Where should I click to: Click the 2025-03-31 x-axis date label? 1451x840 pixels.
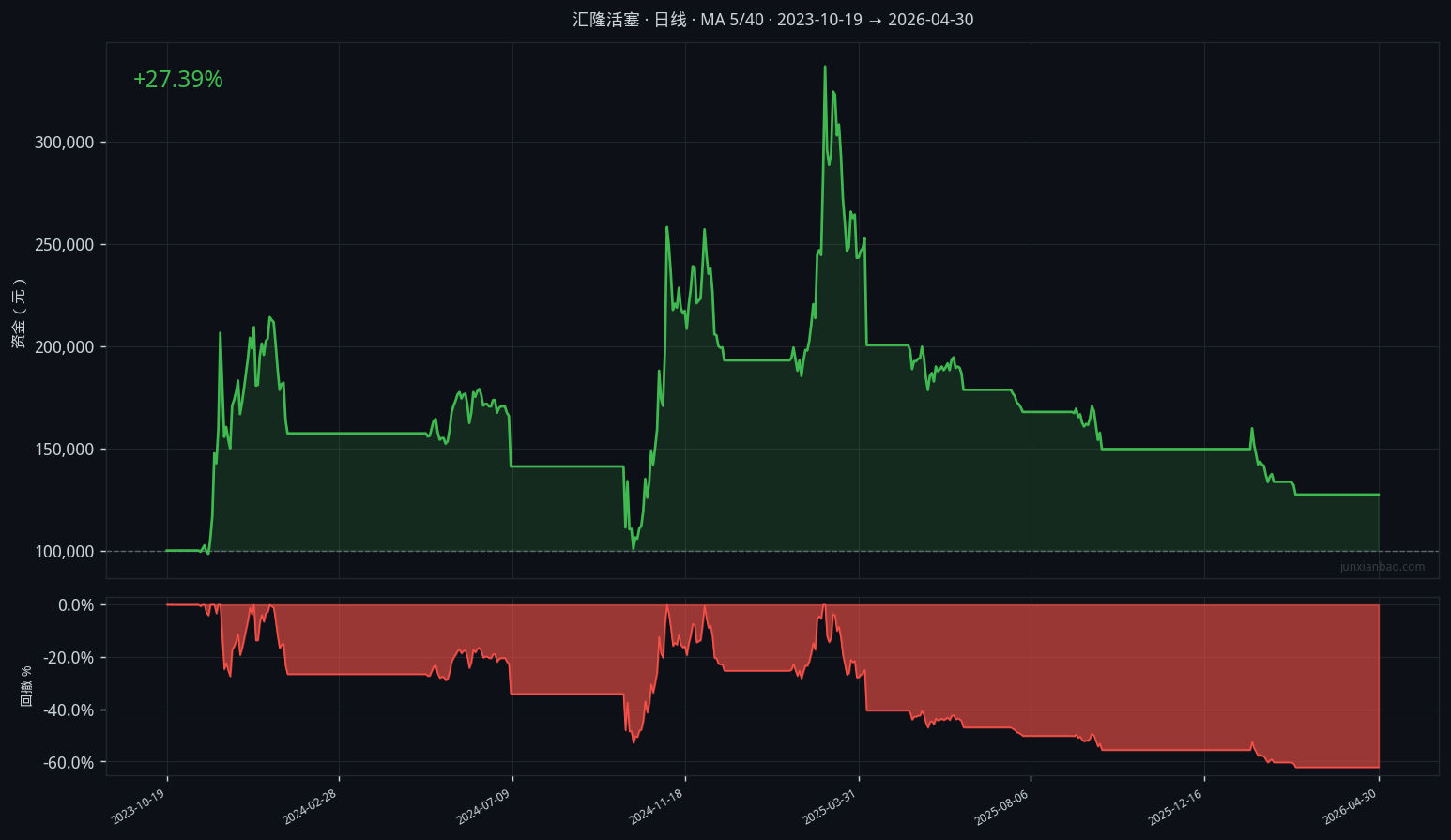(x=830, y=807)
